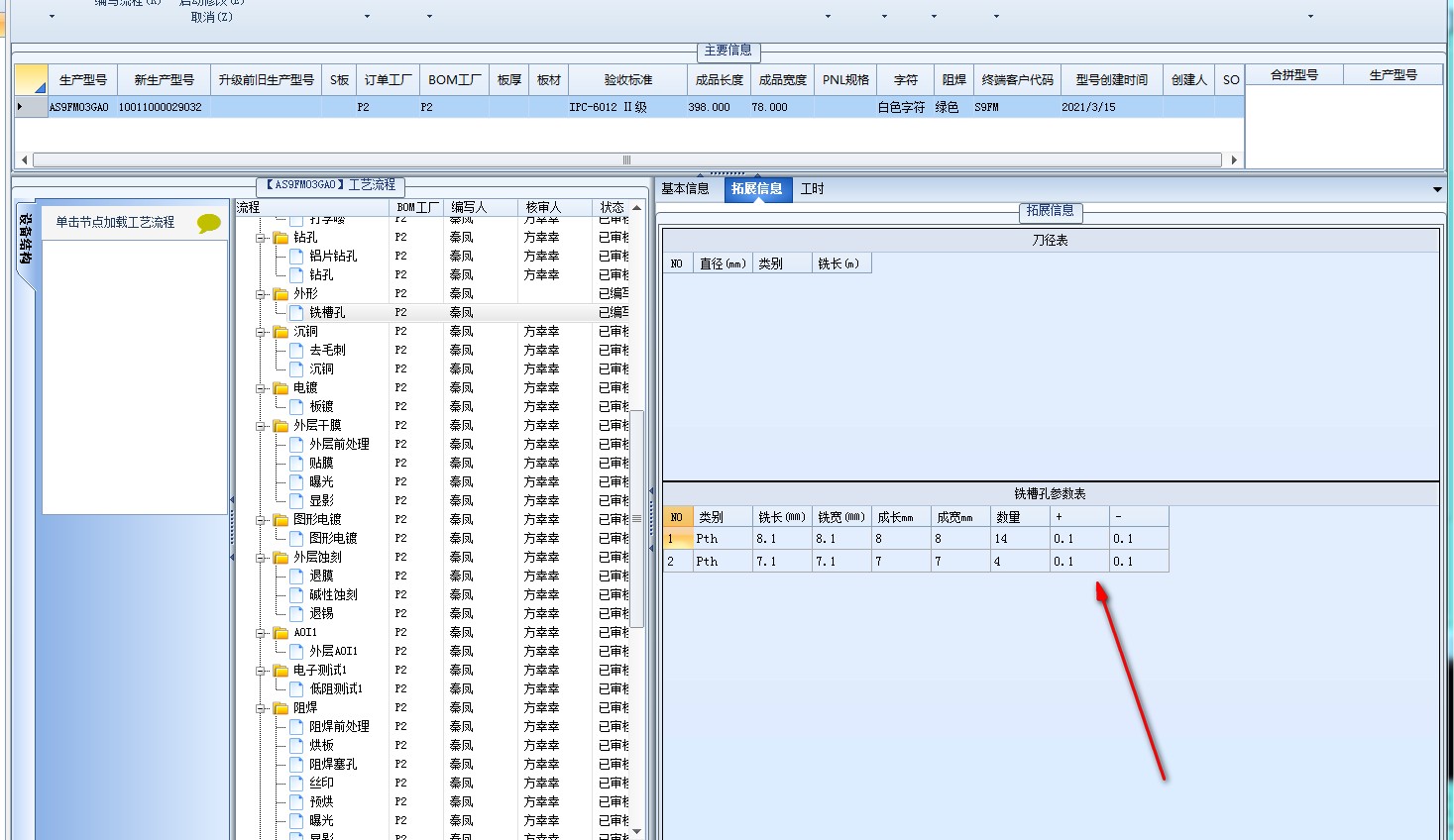This screenshot has width=1454, height=840.
Task: Click the 沉铜 folder icon
Action: coord(281,332)
